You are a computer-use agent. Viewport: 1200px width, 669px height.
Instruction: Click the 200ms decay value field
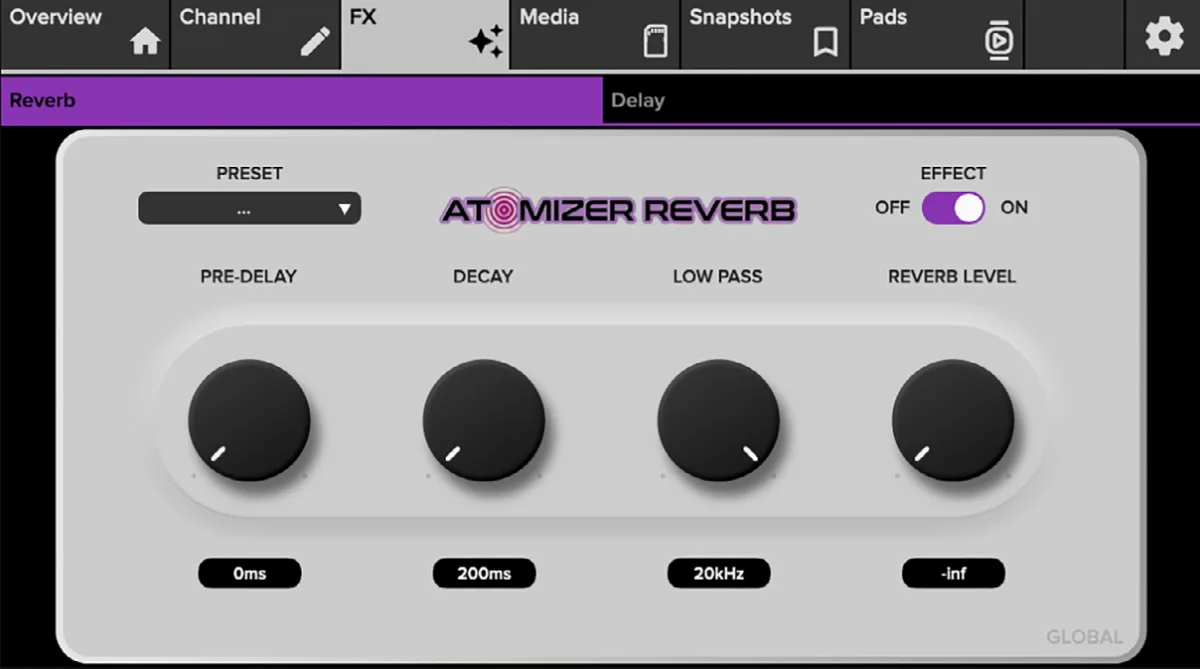(484, 573)
